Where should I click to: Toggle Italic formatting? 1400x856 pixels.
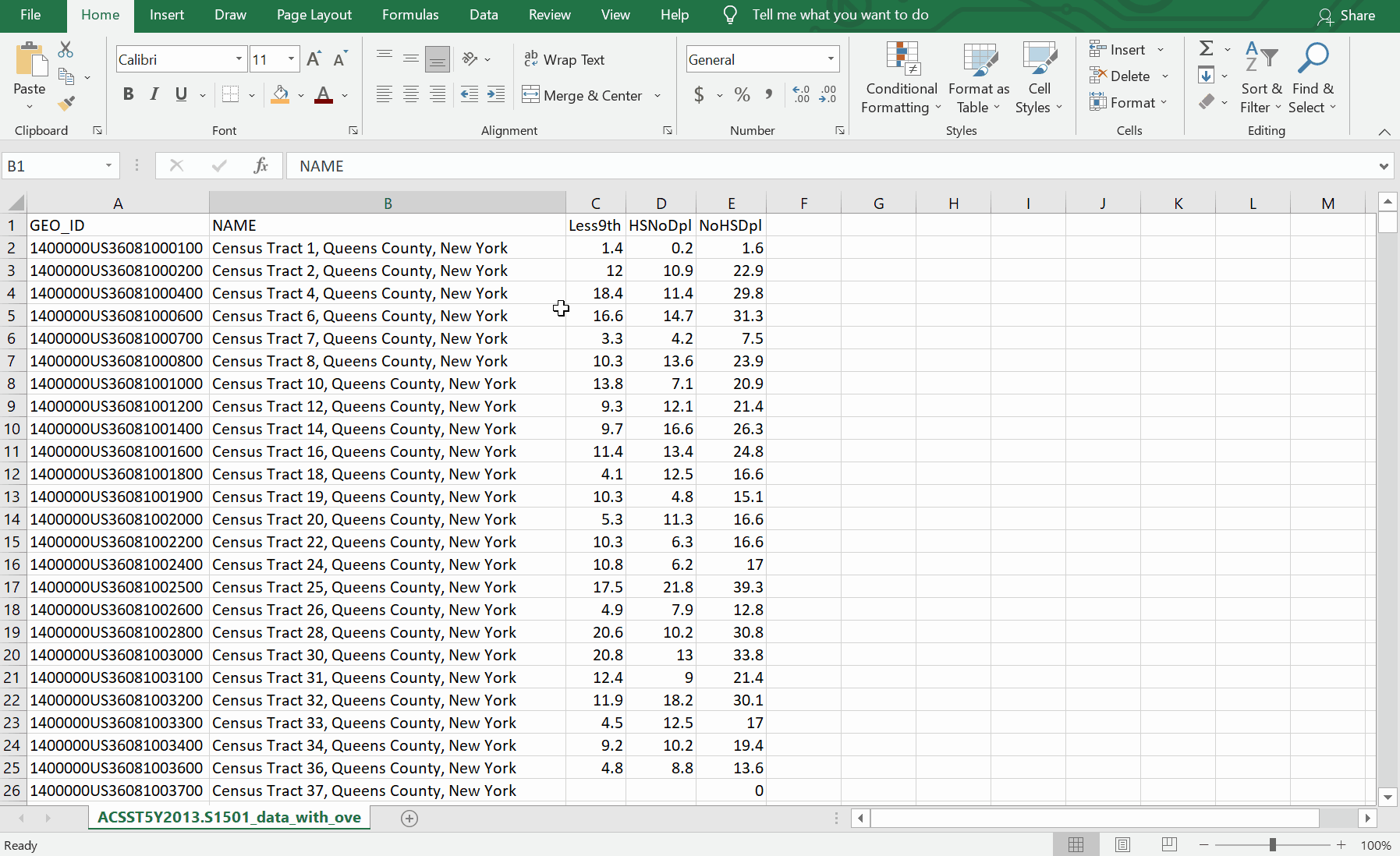tap(154, 94)
